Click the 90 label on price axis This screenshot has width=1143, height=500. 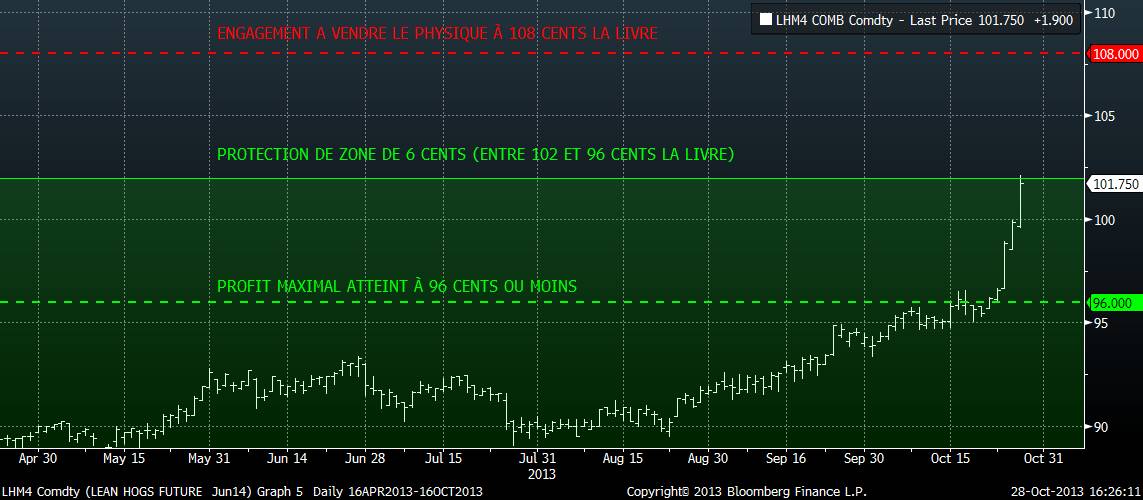1101,427
